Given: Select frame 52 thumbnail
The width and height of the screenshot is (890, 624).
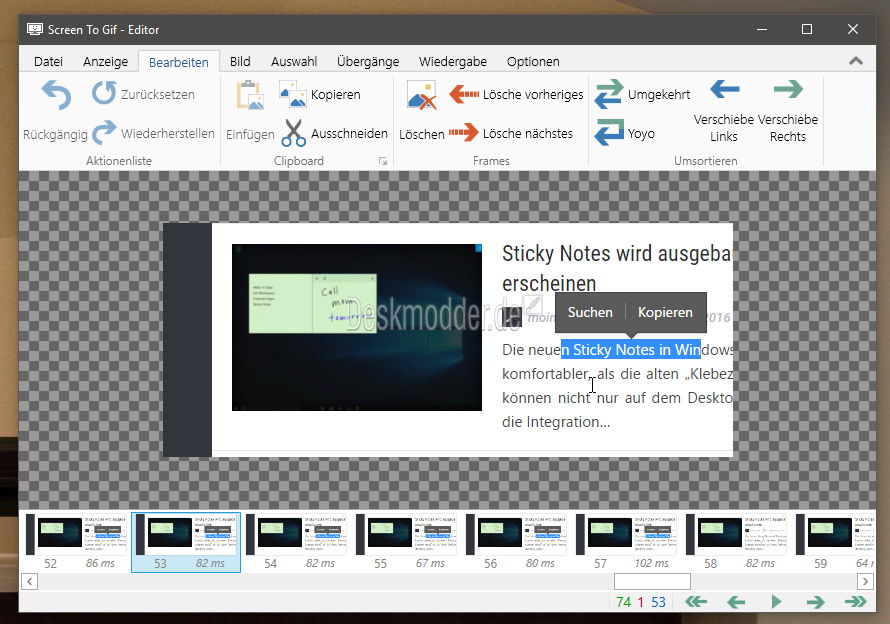Looking at the screenshot, I should point(76,542).
